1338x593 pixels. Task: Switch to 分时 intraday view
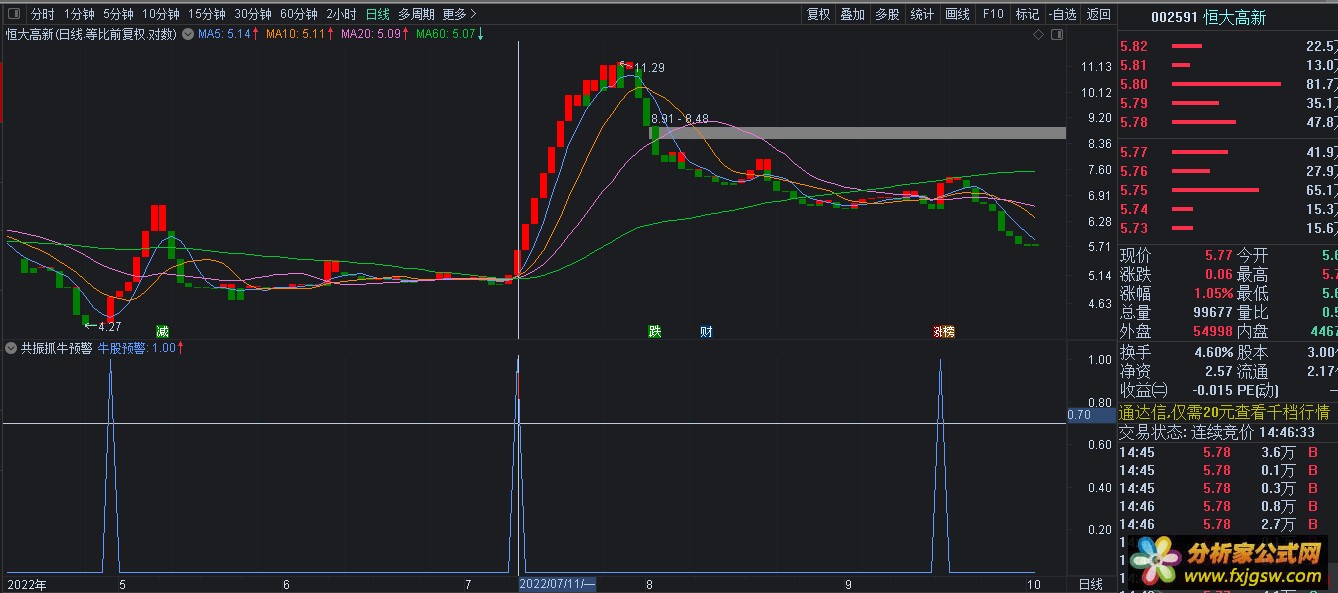(42, 14)
